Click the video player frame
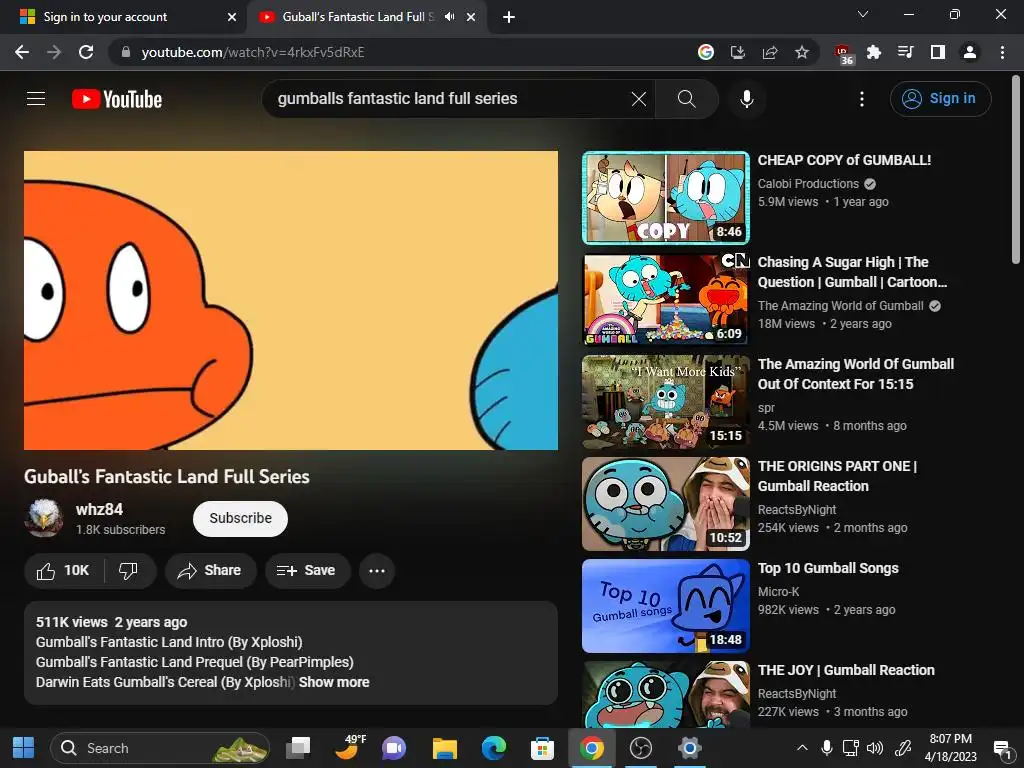 point(291,300)
